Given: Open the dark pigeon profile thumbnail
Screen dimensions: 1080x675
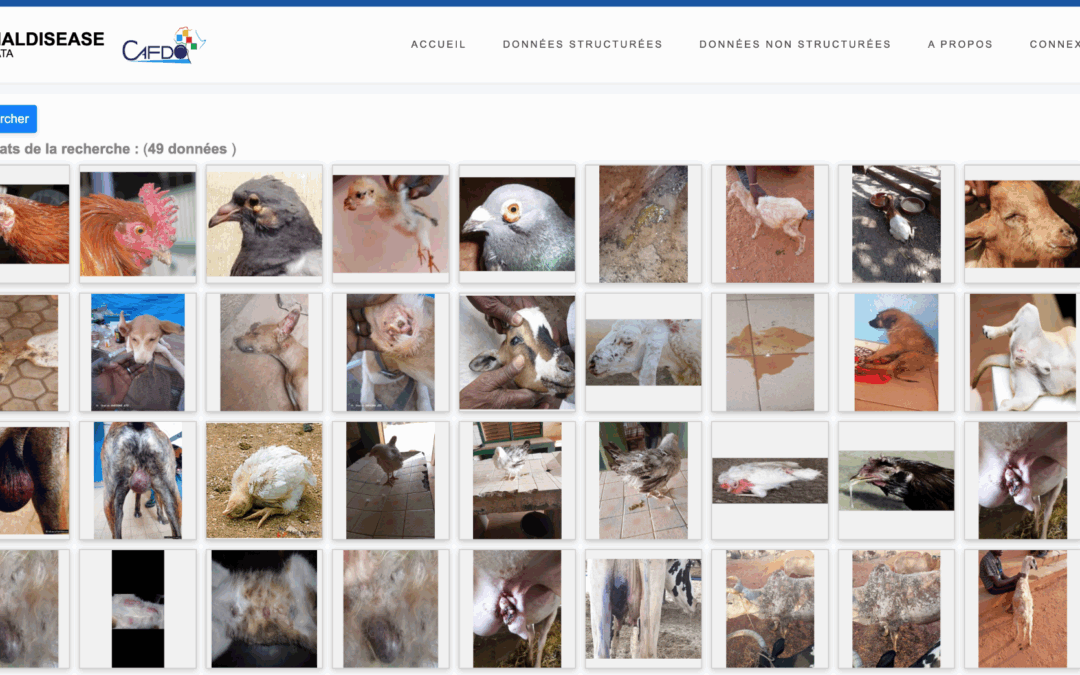Looking at the screenshot, I should (264, 224).
